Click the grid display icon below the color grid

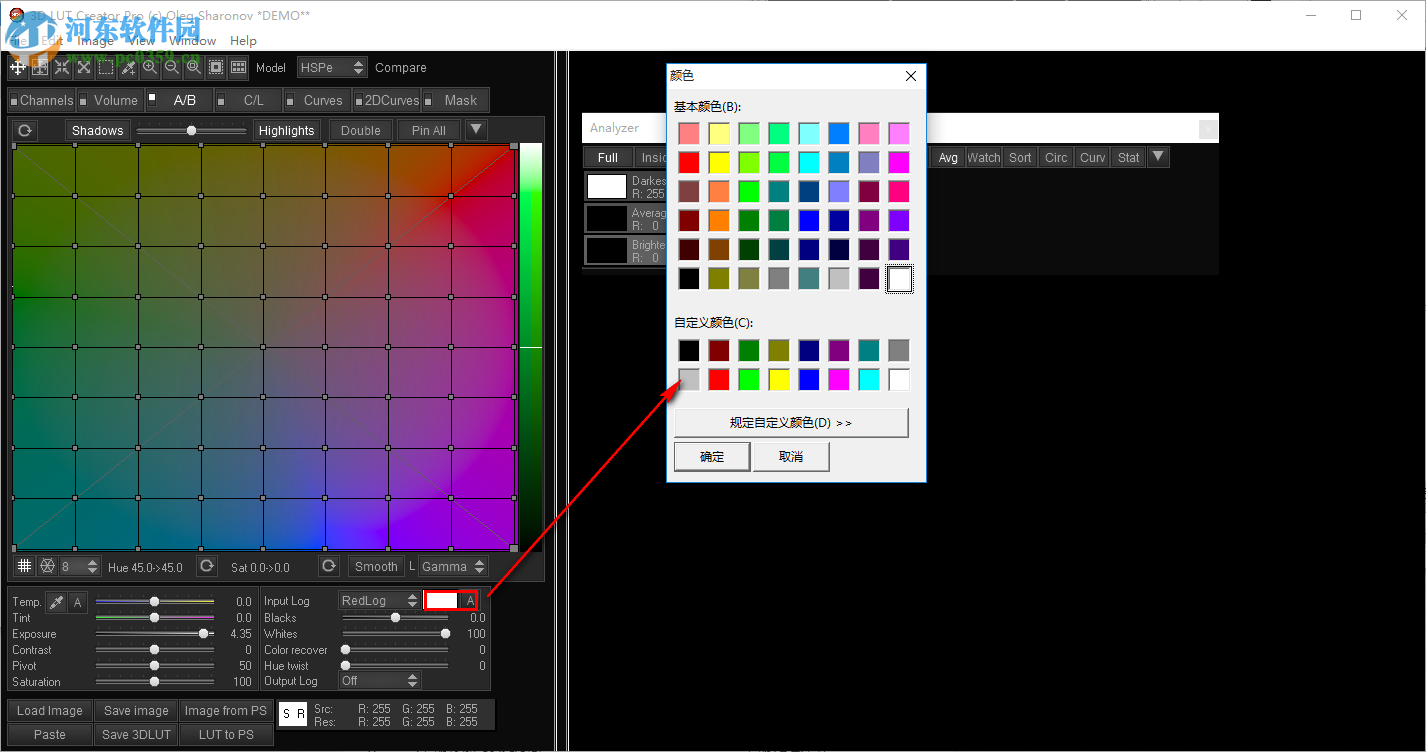coord(24,566)
